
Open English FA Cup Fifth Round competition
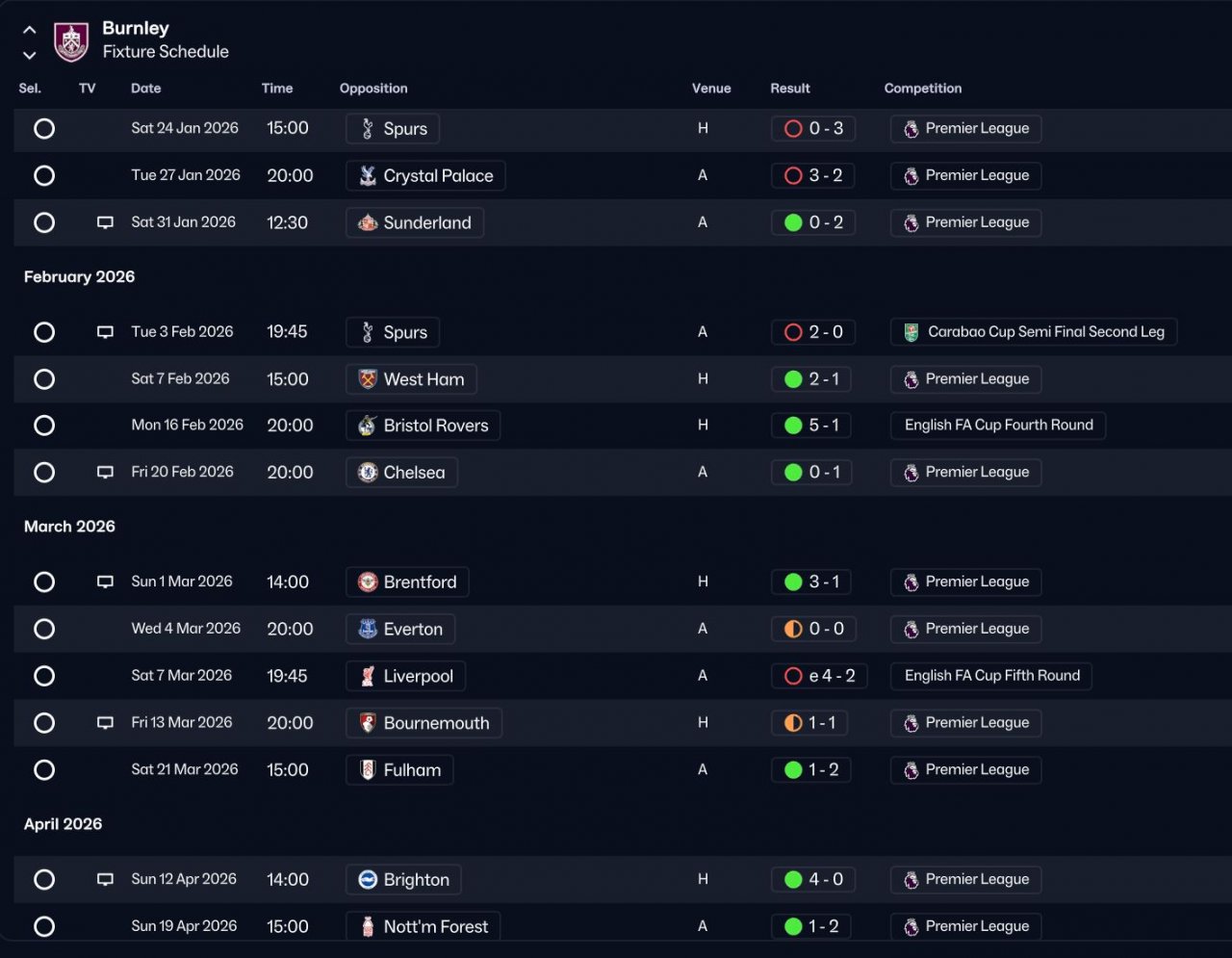(991, 676)
